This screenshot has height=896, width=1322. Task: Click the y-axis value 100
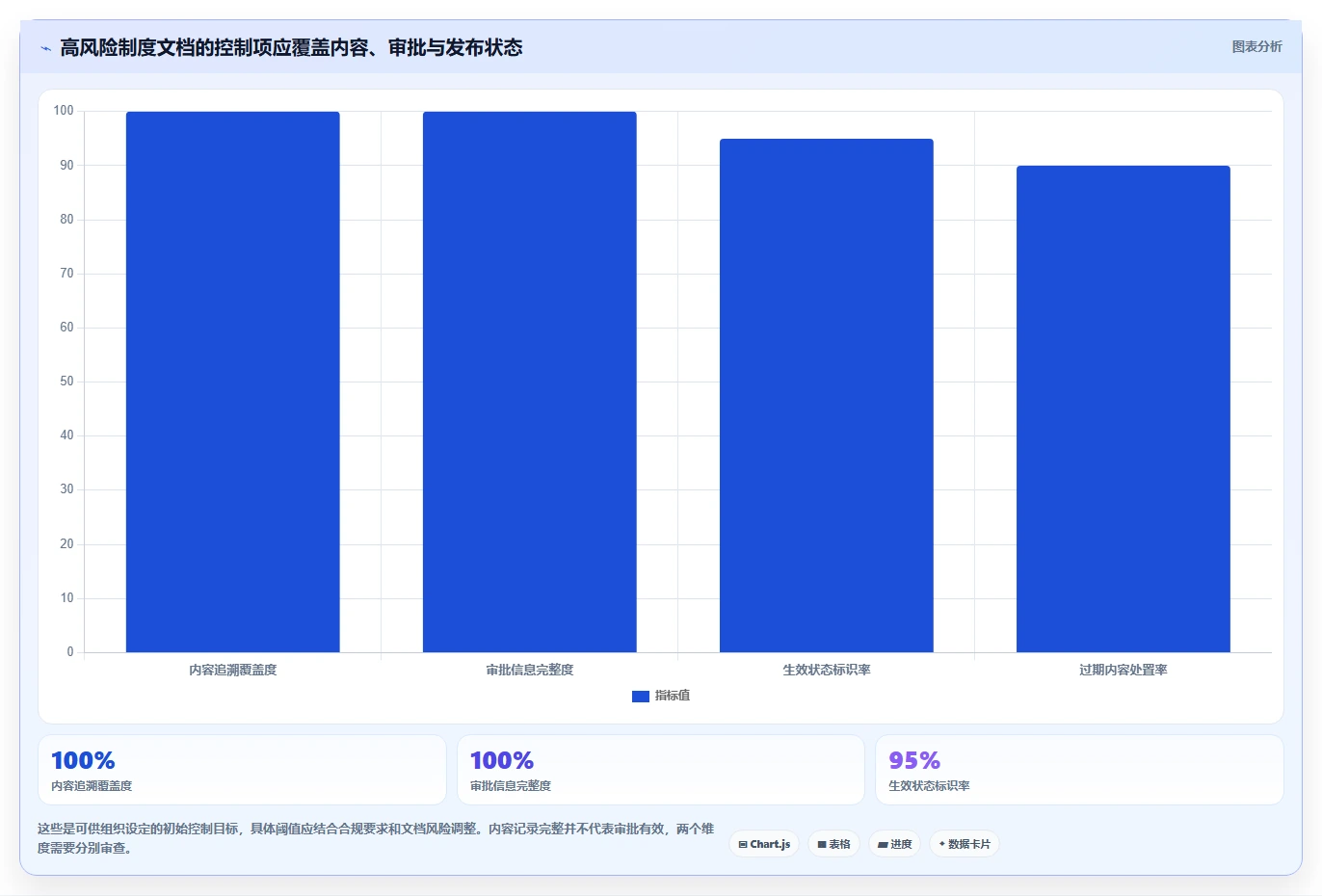(64, 111)
